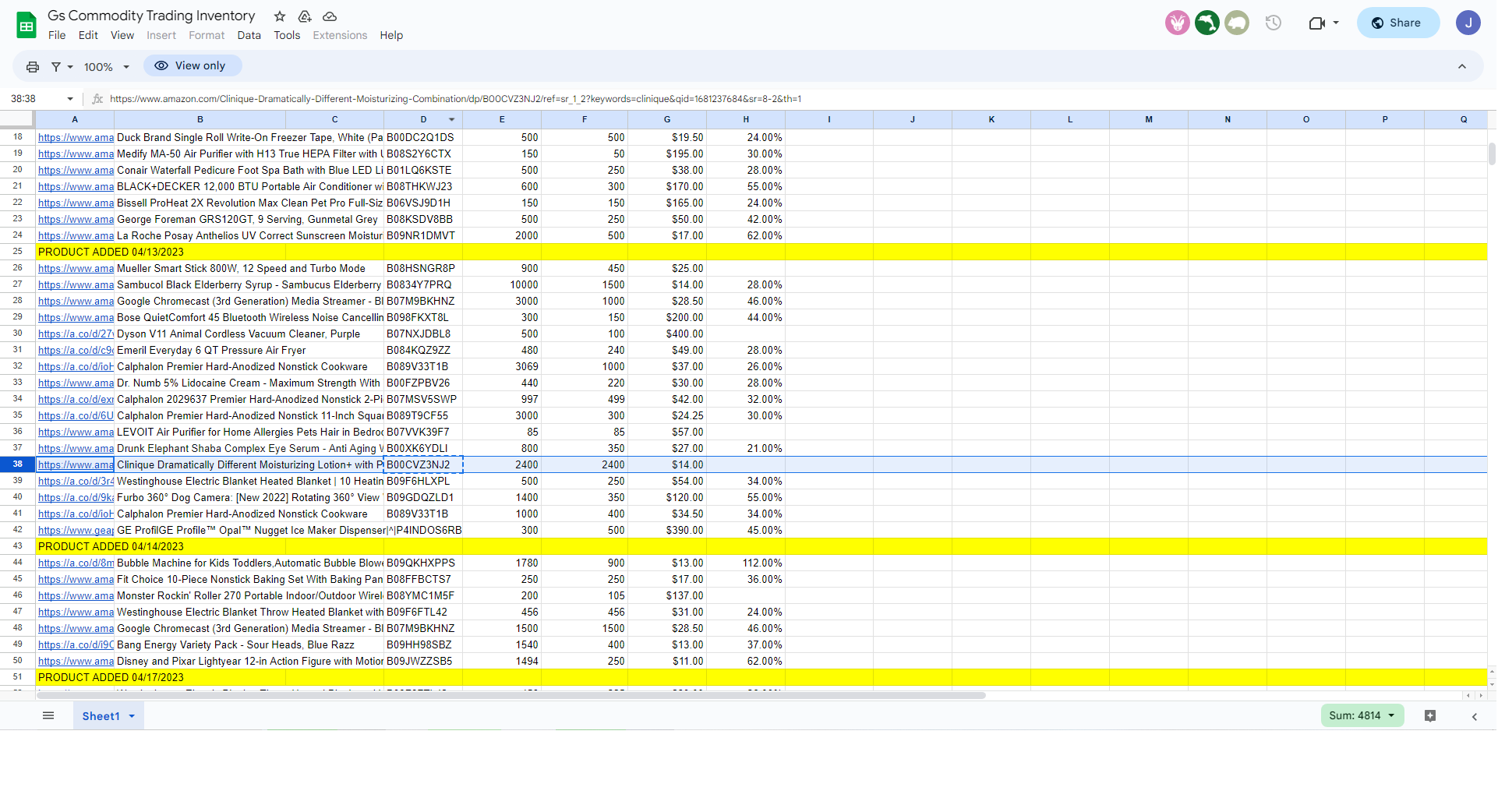
Task: Click the document title text
Action: (x=151, y=16)
